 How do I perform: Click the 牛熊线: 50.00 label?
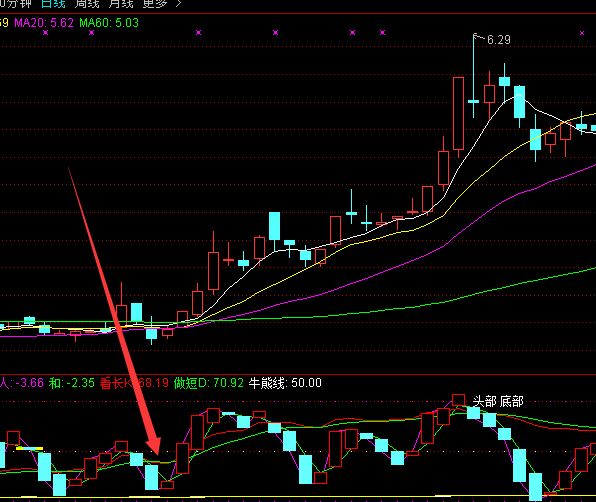[x=285, y=383]
